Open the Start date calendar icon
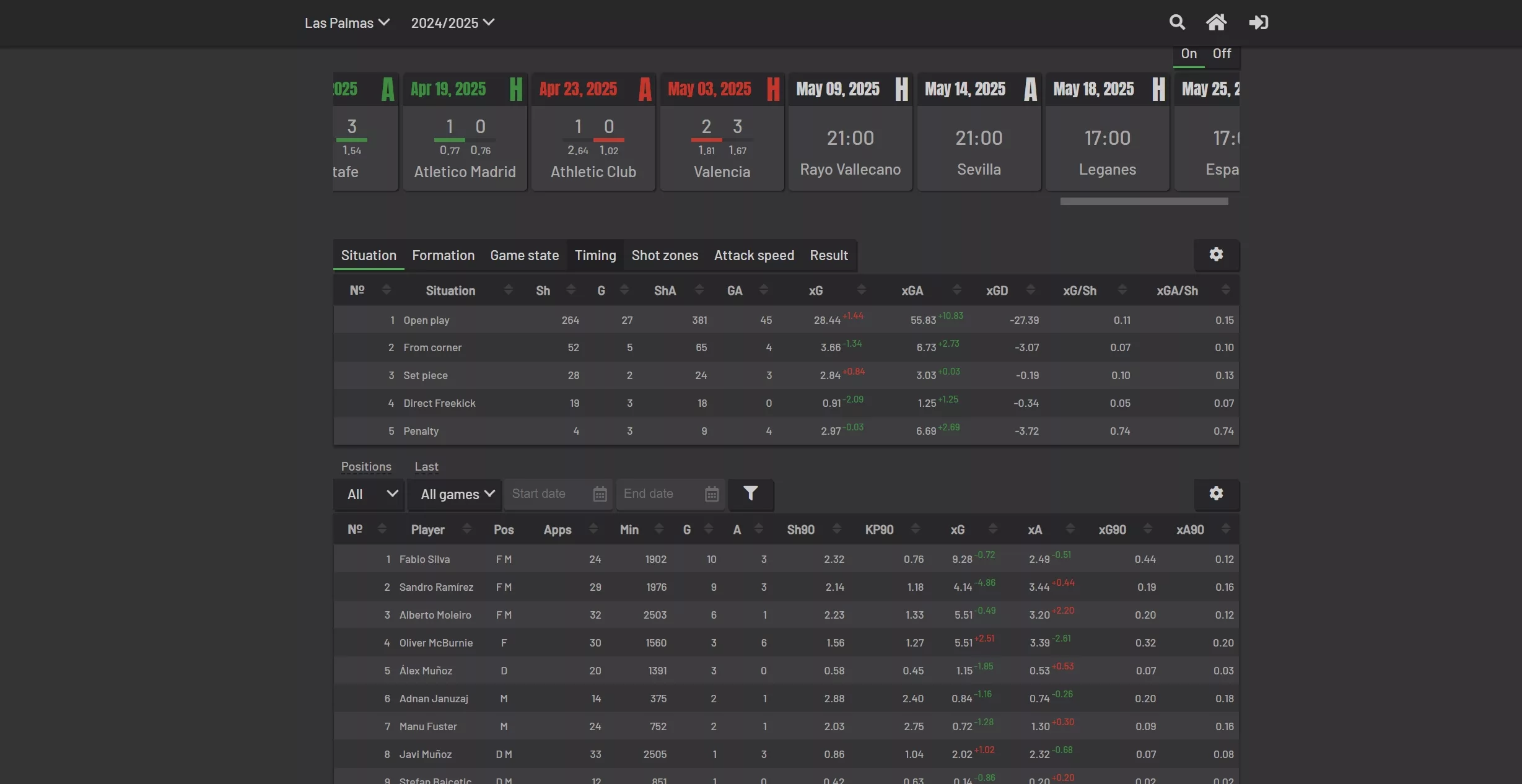Screen dimensions: 1522x784 click(x=600, y=494)
